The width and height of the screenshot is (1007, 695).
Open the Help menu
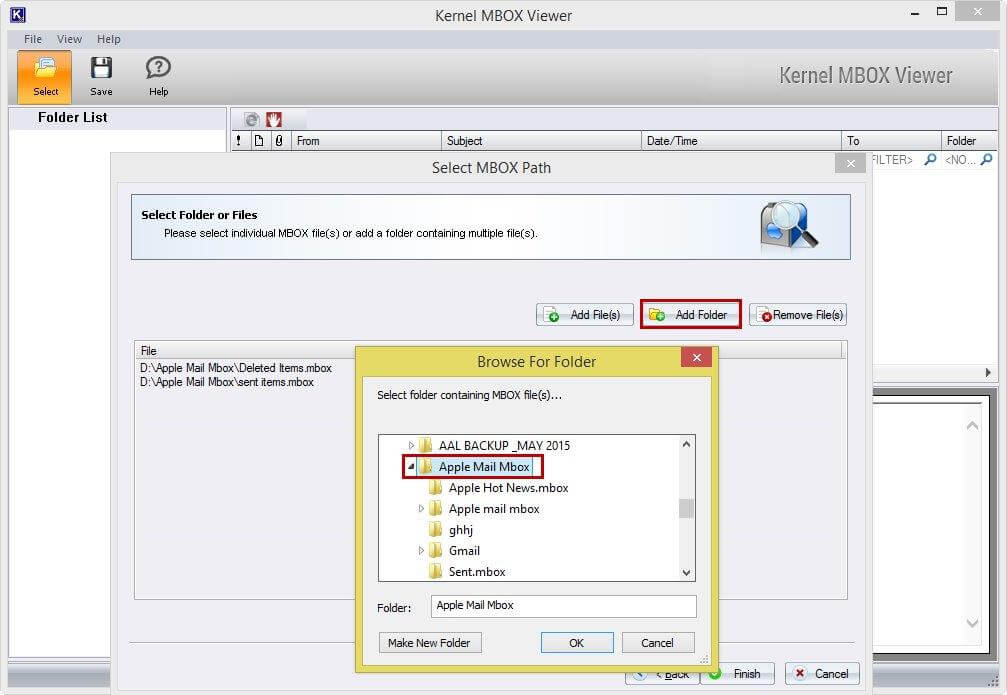109,39
